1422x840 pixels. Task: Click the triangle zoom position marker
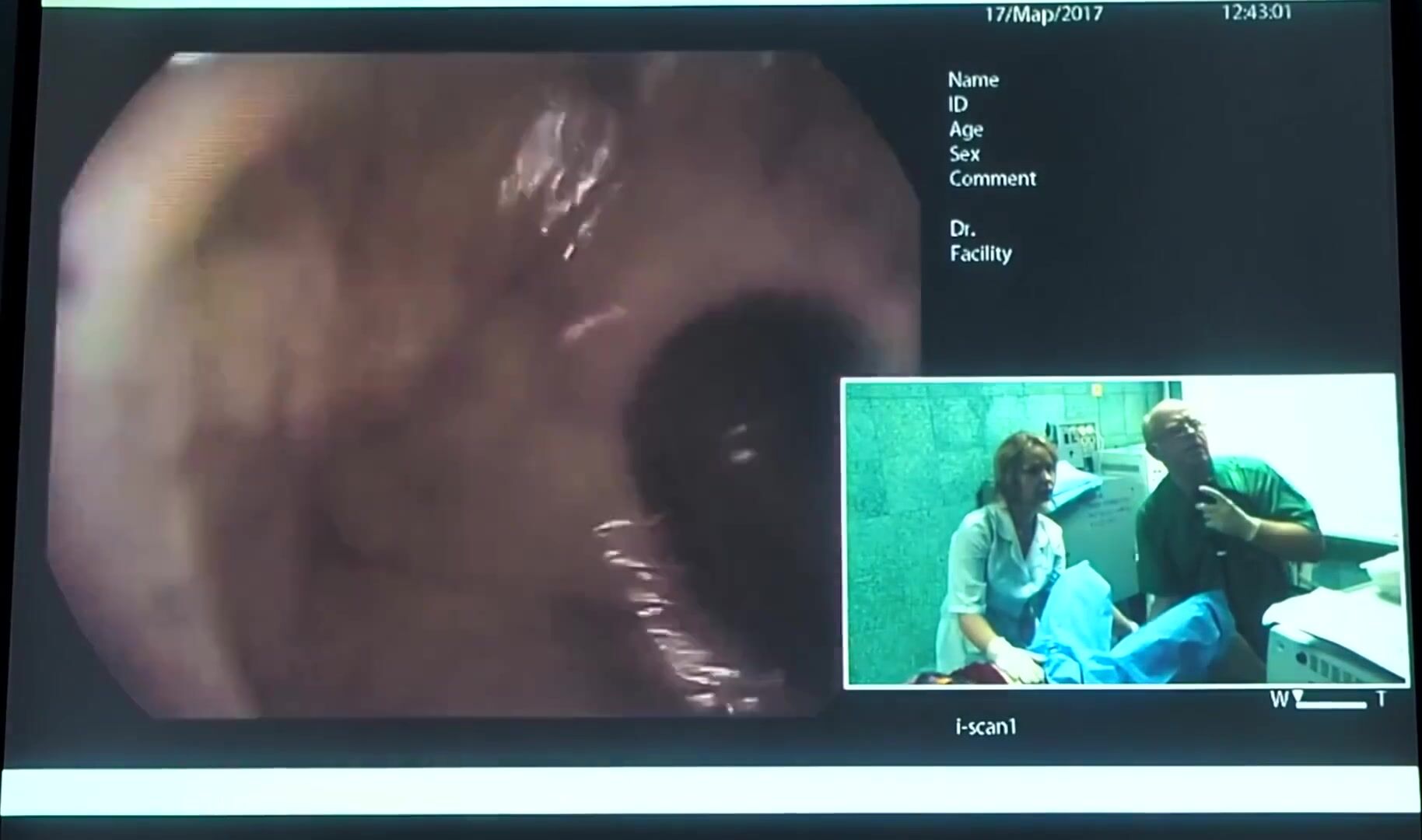tap(1298, 696)
